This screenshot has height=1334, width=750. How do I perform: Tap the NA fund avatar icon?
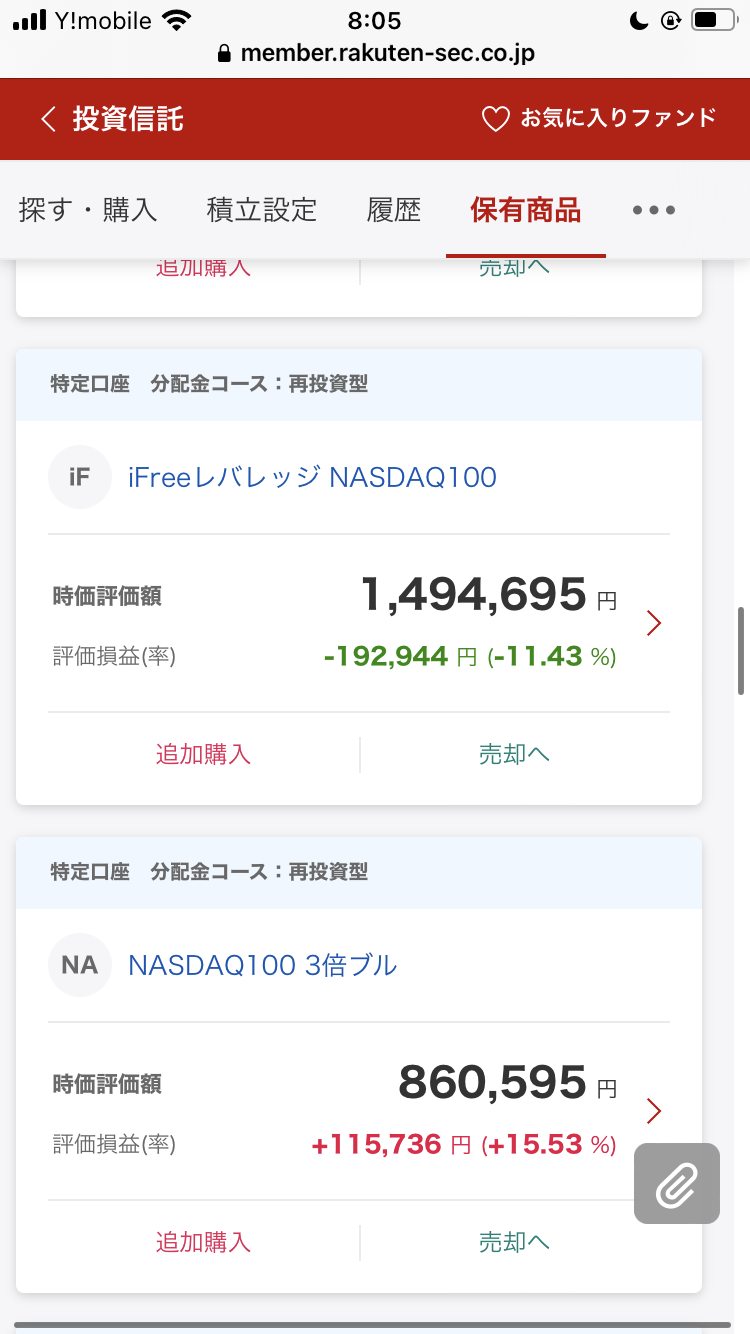(79, 965)
